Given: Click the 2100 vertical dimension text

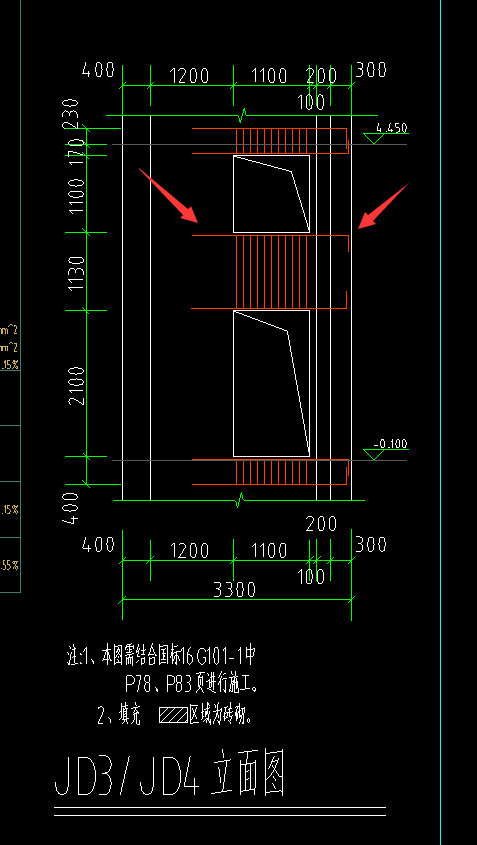Looking at the screenshot, I should tap(77, 386).
